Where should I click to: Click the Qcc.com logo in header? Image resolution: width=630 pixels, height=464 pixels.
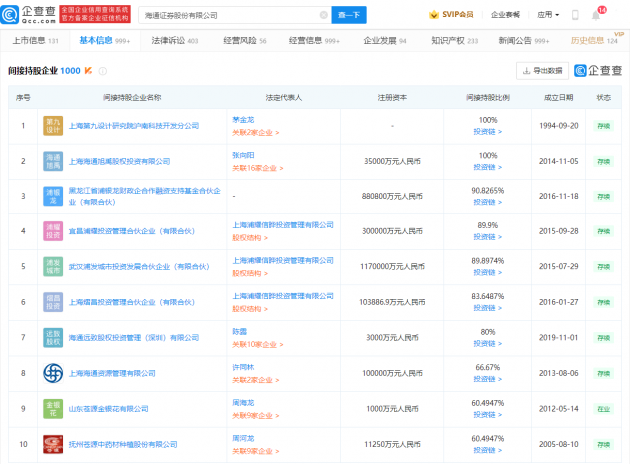[x=30, y=14]
